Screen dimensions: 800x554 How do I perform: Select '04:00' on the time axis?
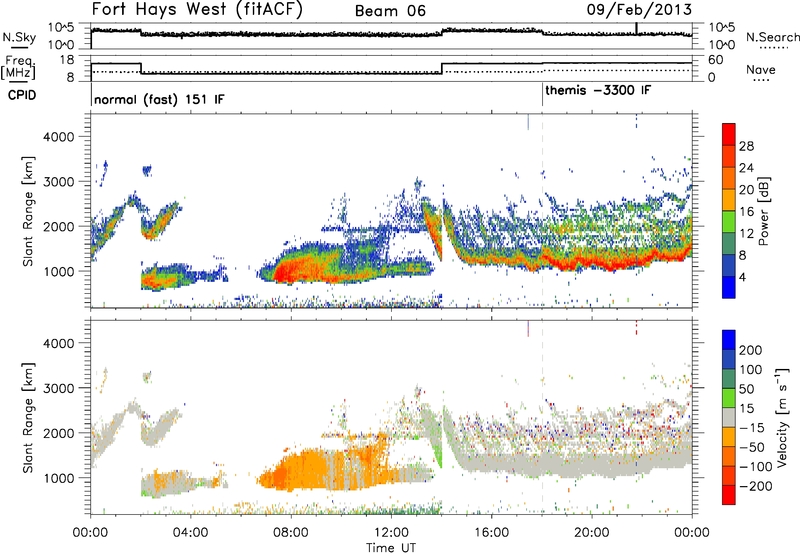191,533
